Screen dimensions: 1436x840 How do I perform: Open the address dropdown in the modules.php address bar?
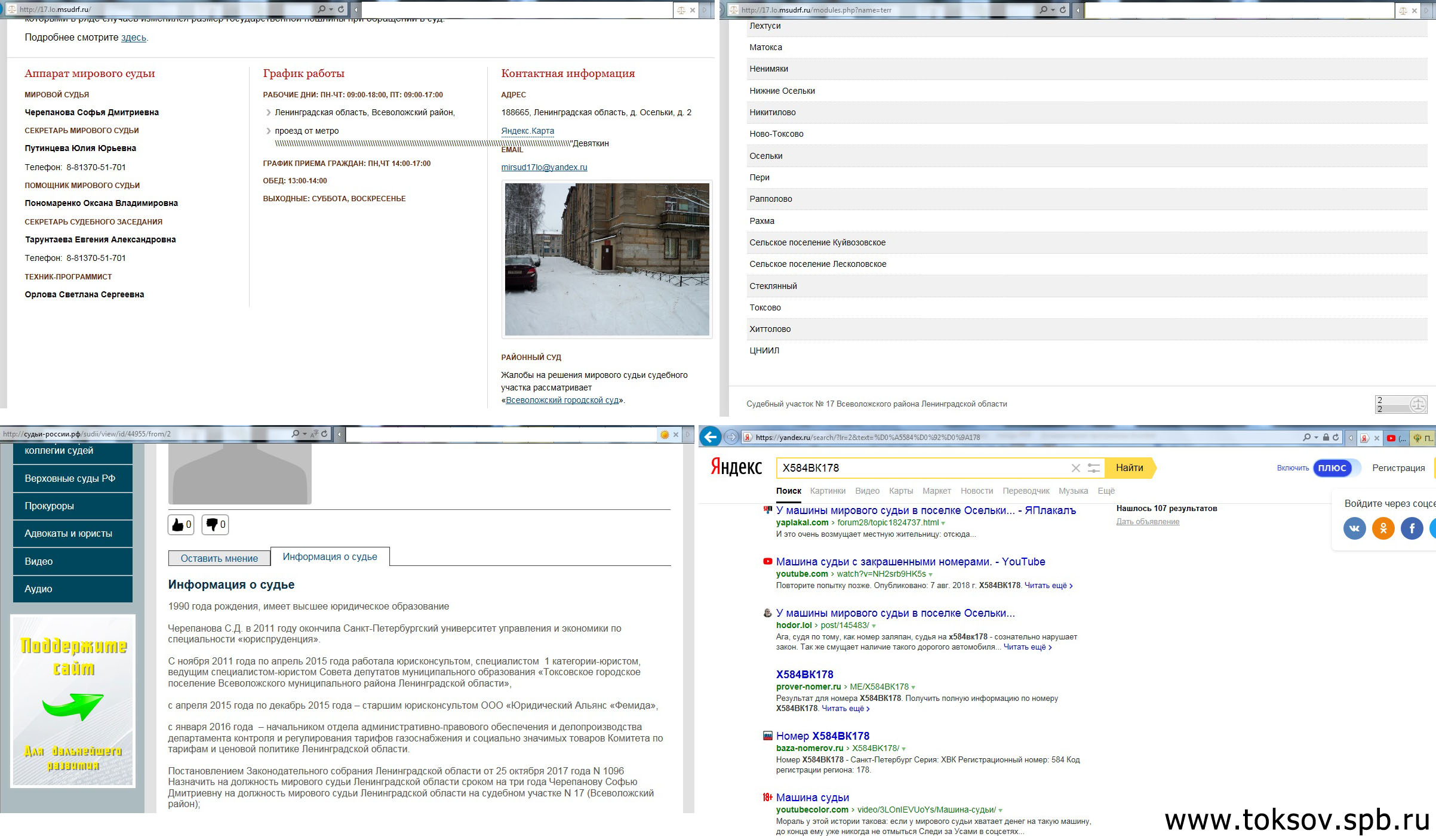pyautogui.click(x=1053, y=10)
